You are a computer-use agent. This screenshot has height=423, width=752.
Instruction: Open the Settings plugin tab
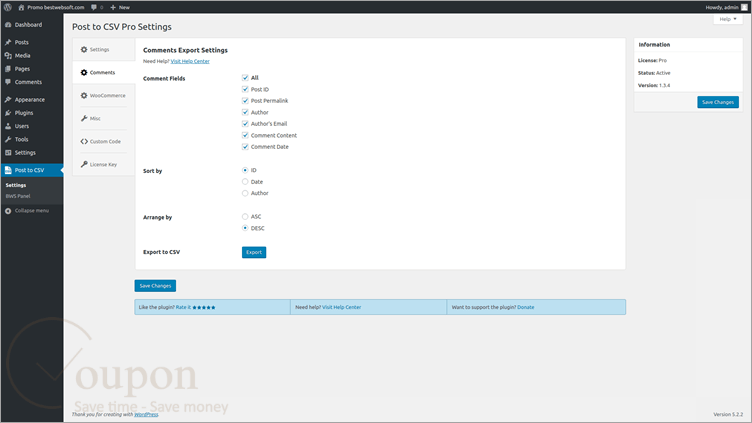[104, 49]
